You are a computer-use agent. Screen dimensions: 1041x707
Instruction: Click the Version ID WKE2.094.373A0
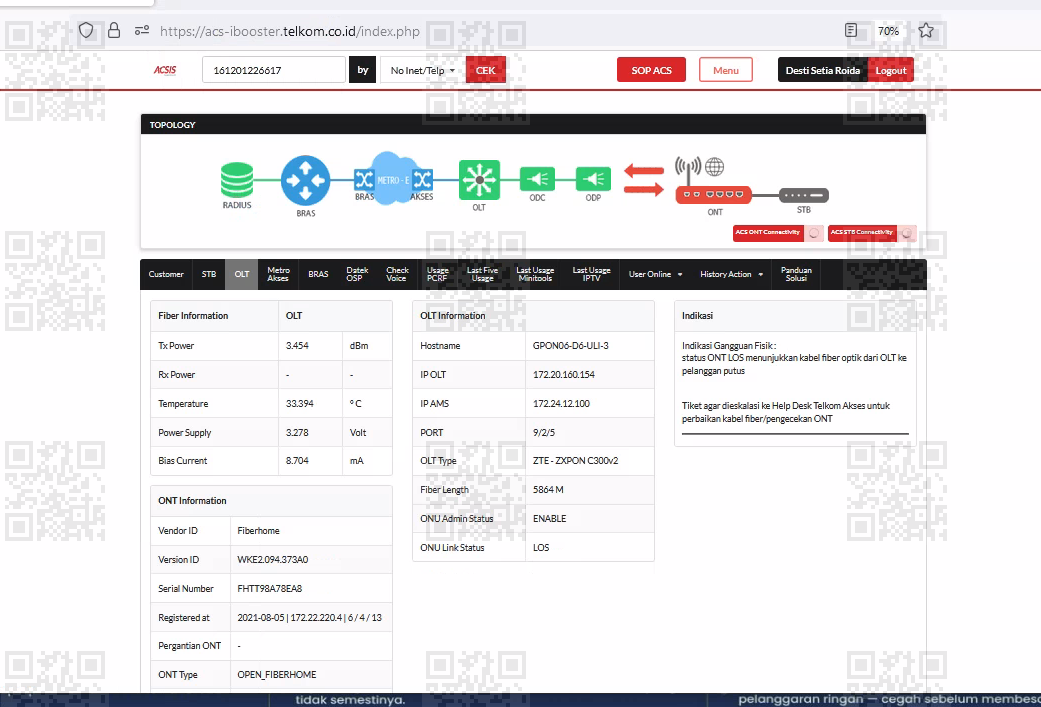(x=273, y=559)
